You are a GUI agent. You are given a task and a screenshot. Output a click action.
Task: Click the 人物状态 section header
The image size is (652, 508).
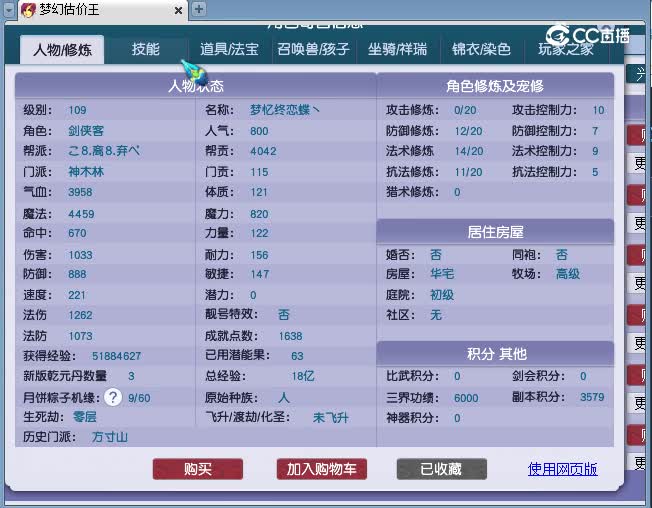point(196,86)
